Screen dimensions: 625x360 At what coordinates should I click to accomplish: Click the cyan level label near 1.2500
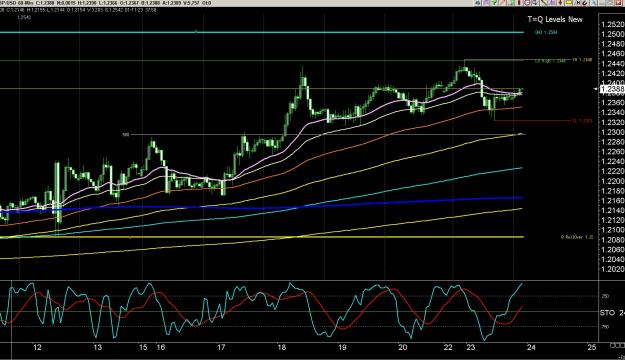(546, 32)
